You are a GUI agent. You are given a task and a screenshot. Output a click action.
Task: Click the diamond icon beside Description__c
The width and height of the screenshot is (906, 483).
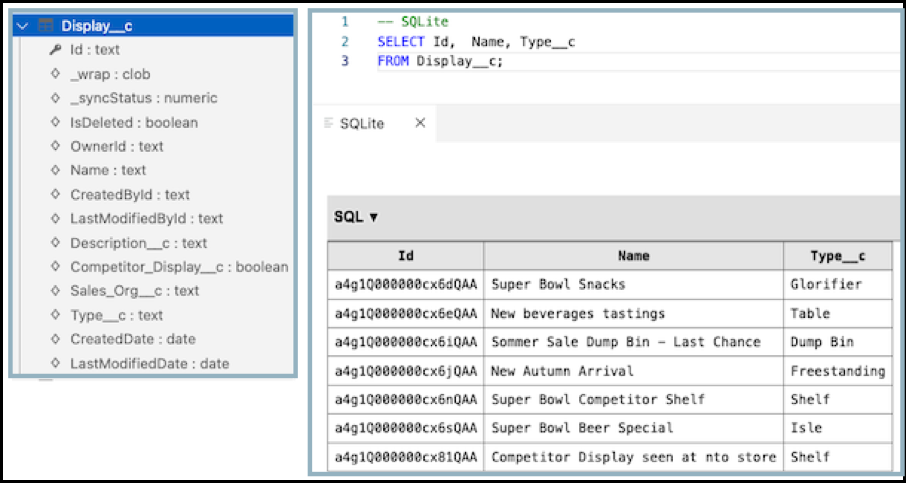[x=55, y=243]
